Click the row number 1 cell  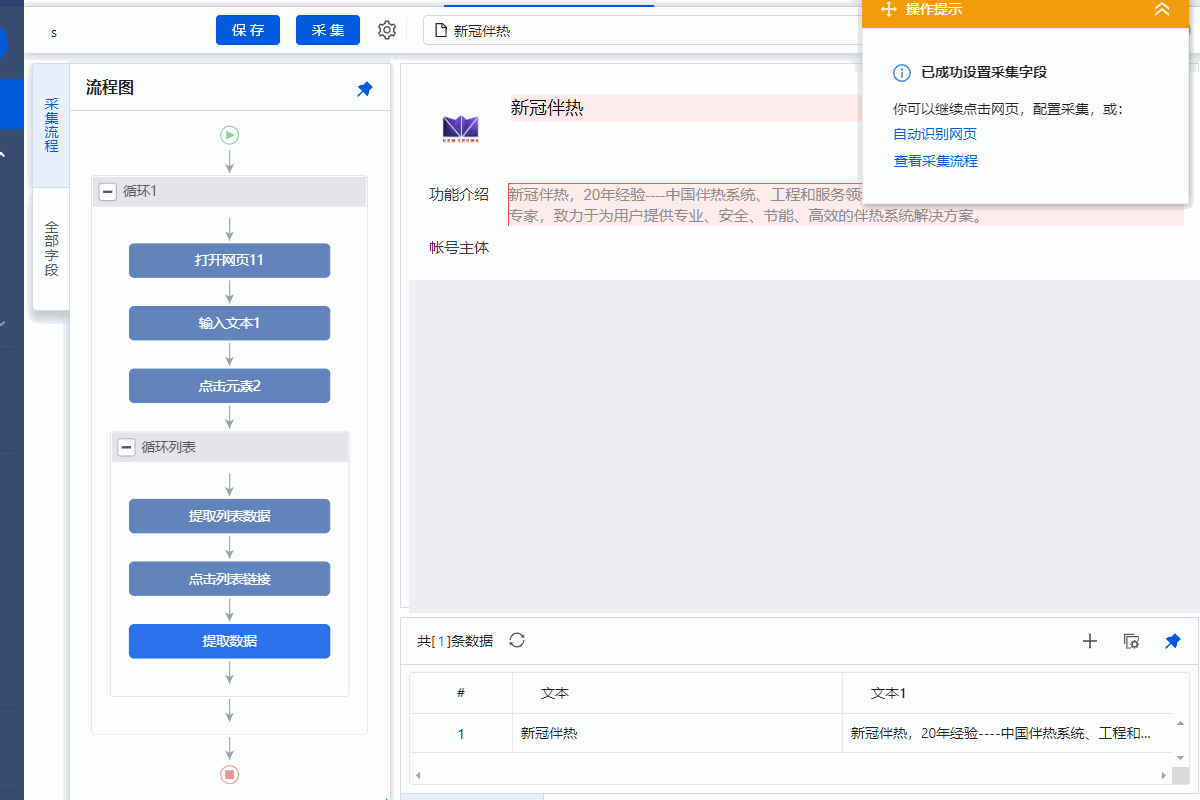click(x=461, y=733)
